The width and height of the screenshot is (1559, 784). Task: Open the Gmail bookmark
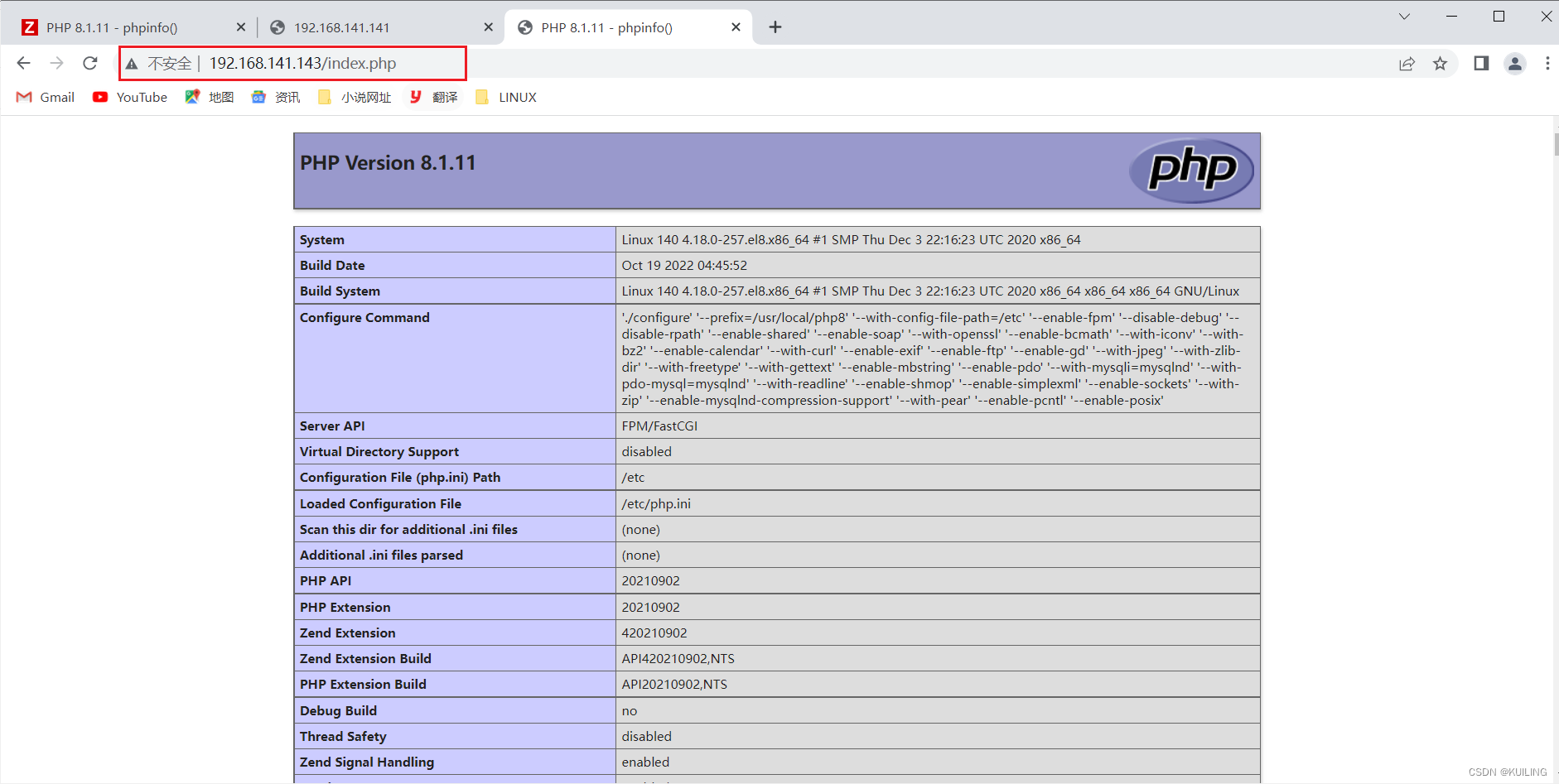click(46, 98)
